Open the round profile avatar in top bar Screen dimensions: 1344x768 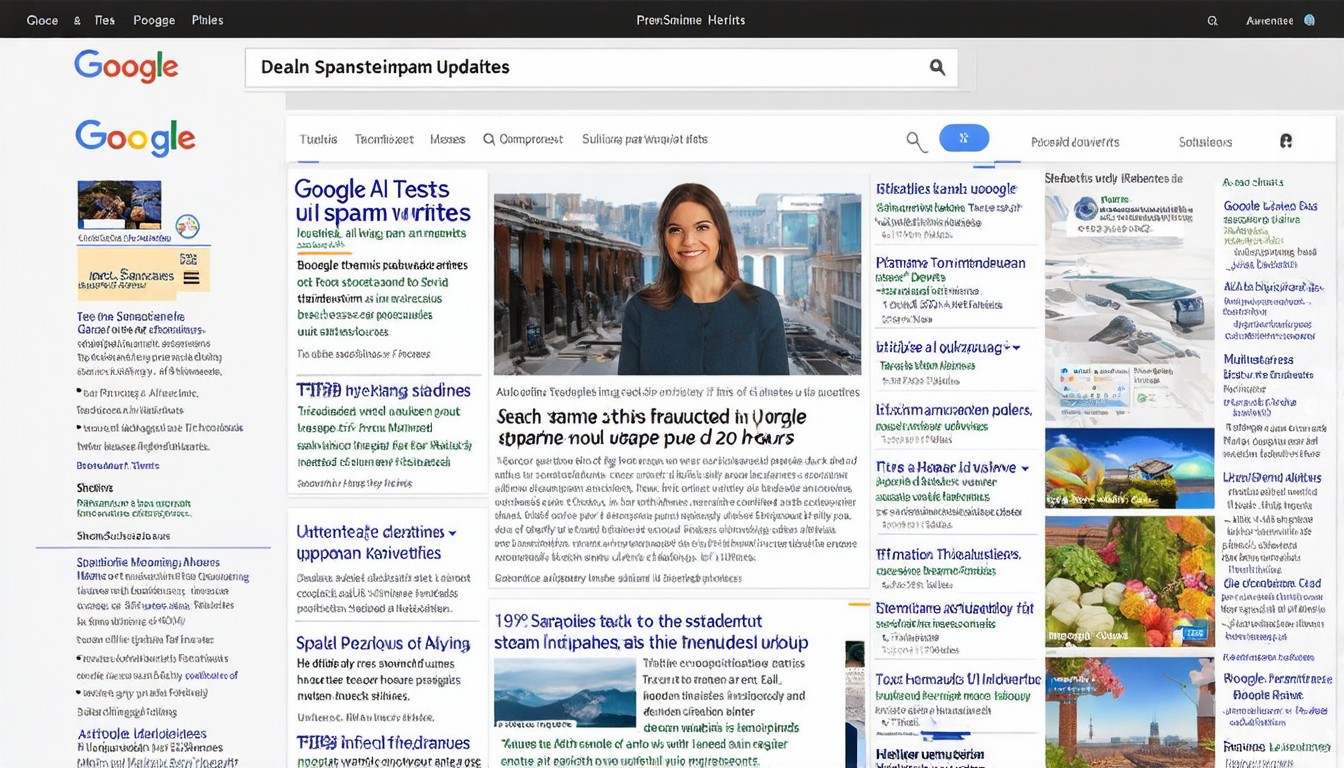pyautogui.click(x=1309, y=20)
